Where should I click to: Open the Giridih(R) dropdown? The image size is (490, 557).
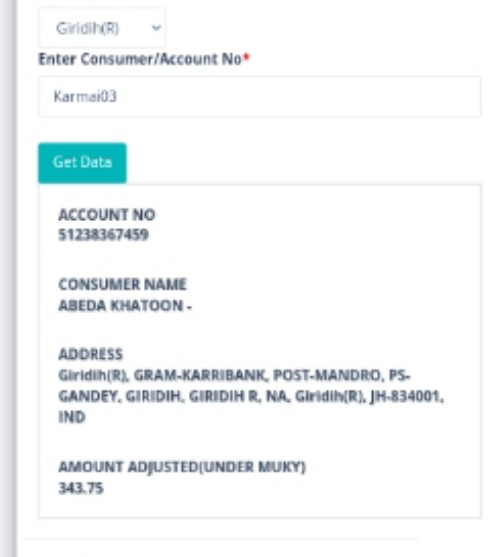coord(102,28)
